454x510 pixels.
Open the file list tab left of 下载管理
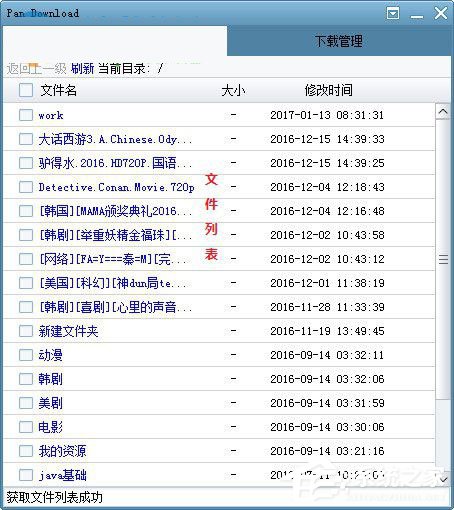[x=115, y=41]
